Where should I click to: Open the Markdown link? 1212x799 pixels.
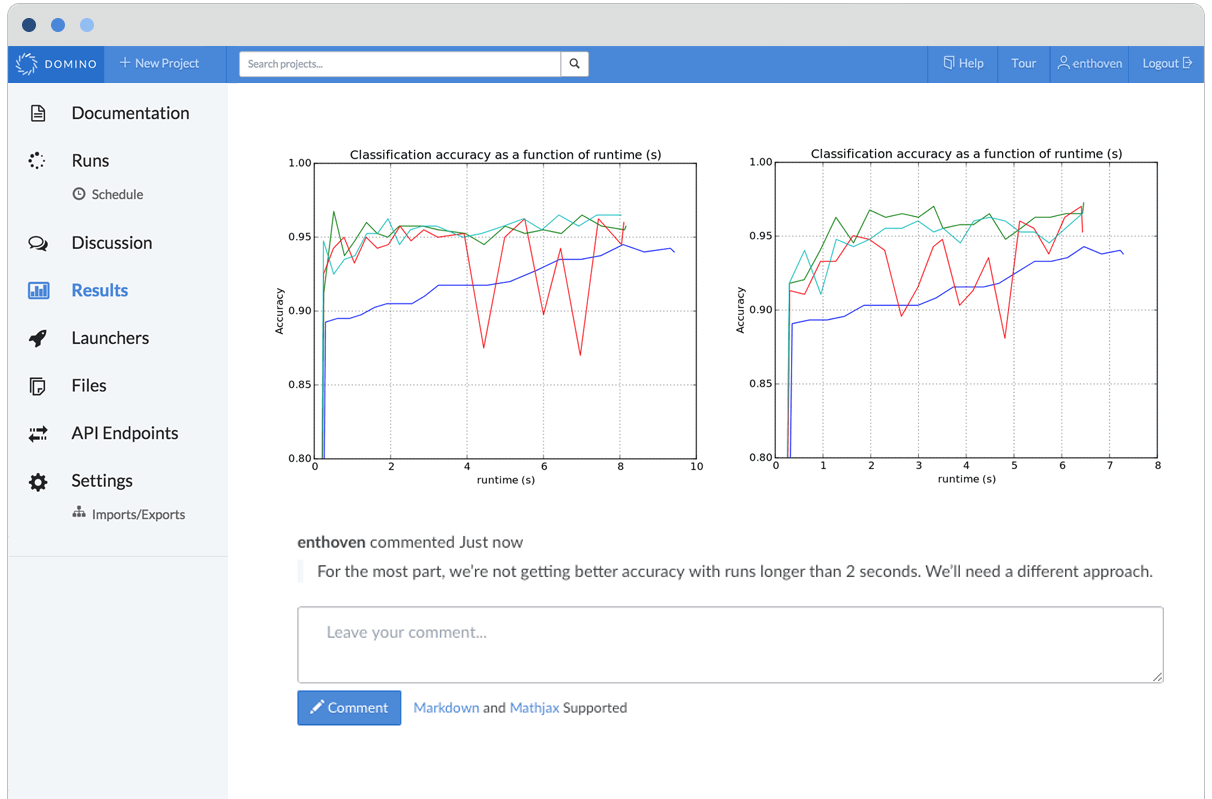pos(446,708)
